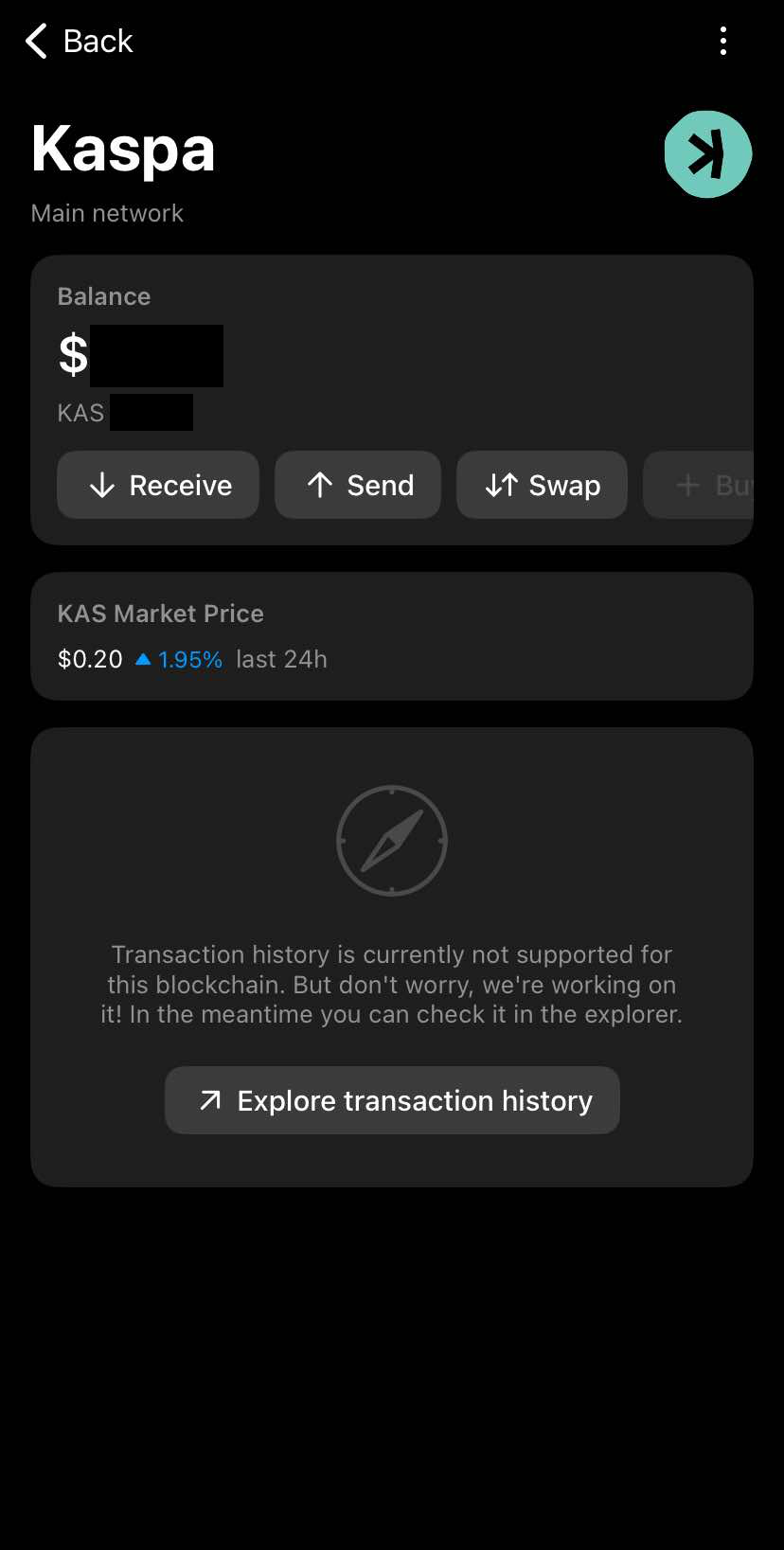The height and width of the screenshot is (1550, 784).
Task: Tap the blue up-triangle price change indicator
Action: tap(143, 659)
